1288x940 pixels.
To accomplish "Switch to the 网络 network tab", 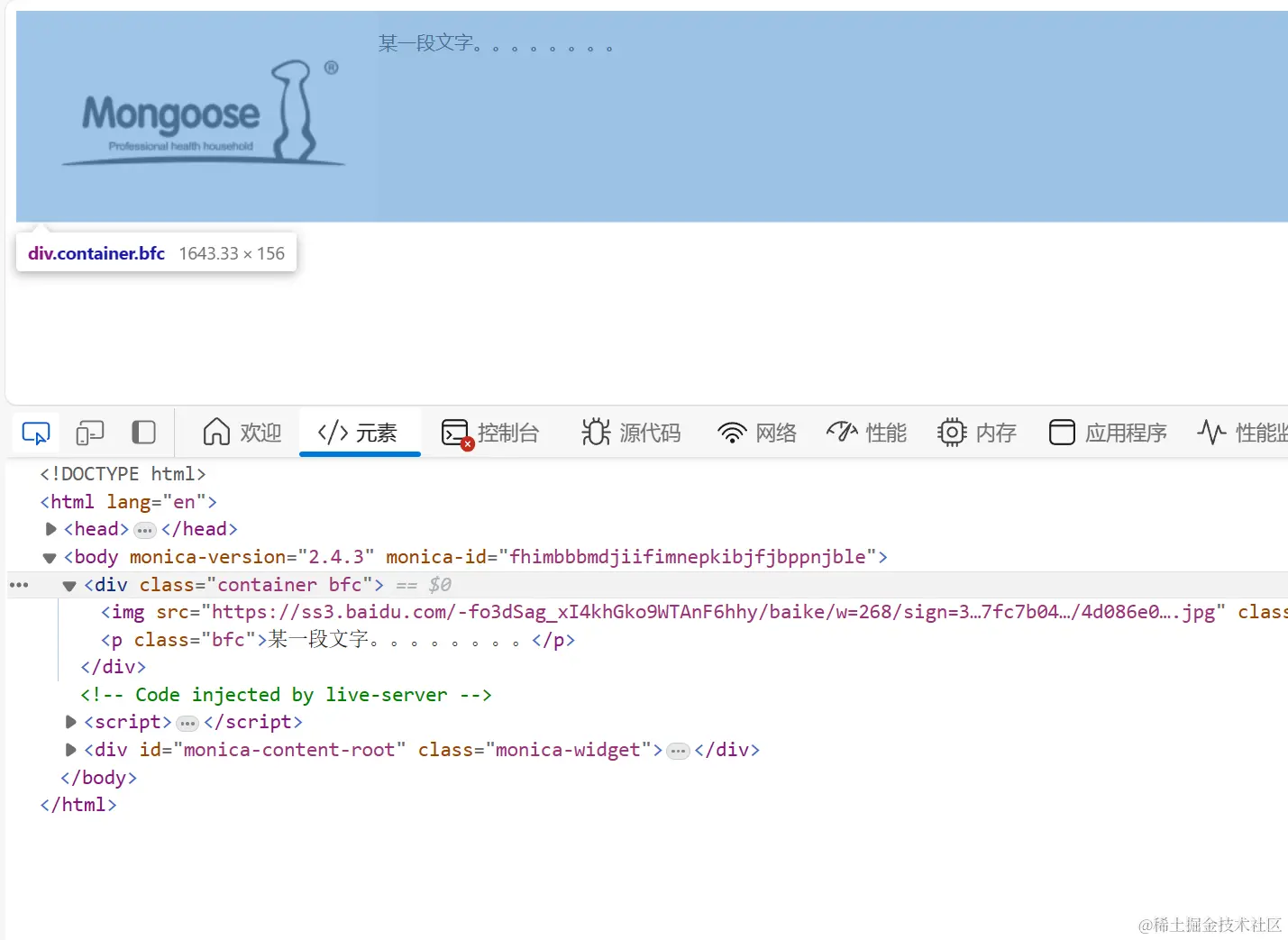I will (x=757, y=433).
